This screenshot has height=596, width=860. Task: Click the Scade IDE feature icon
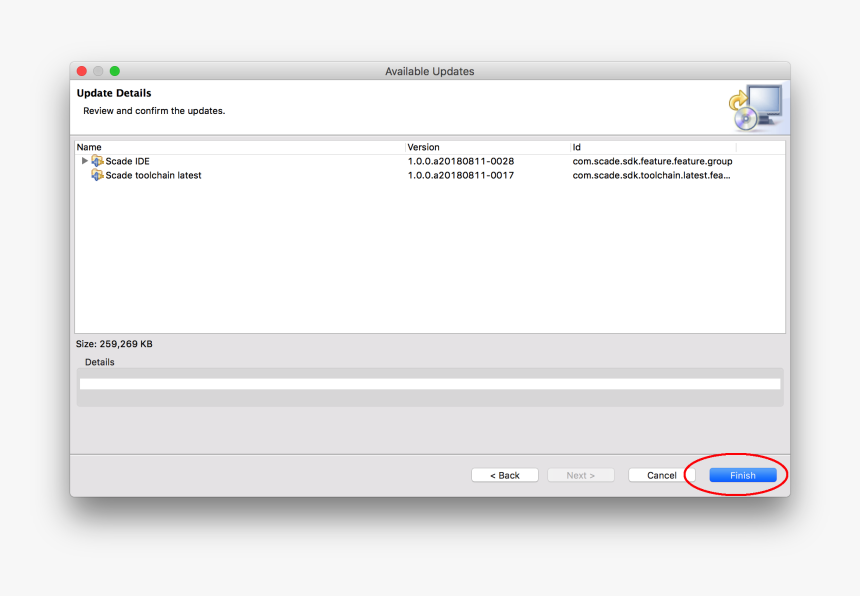click(97, 161)
